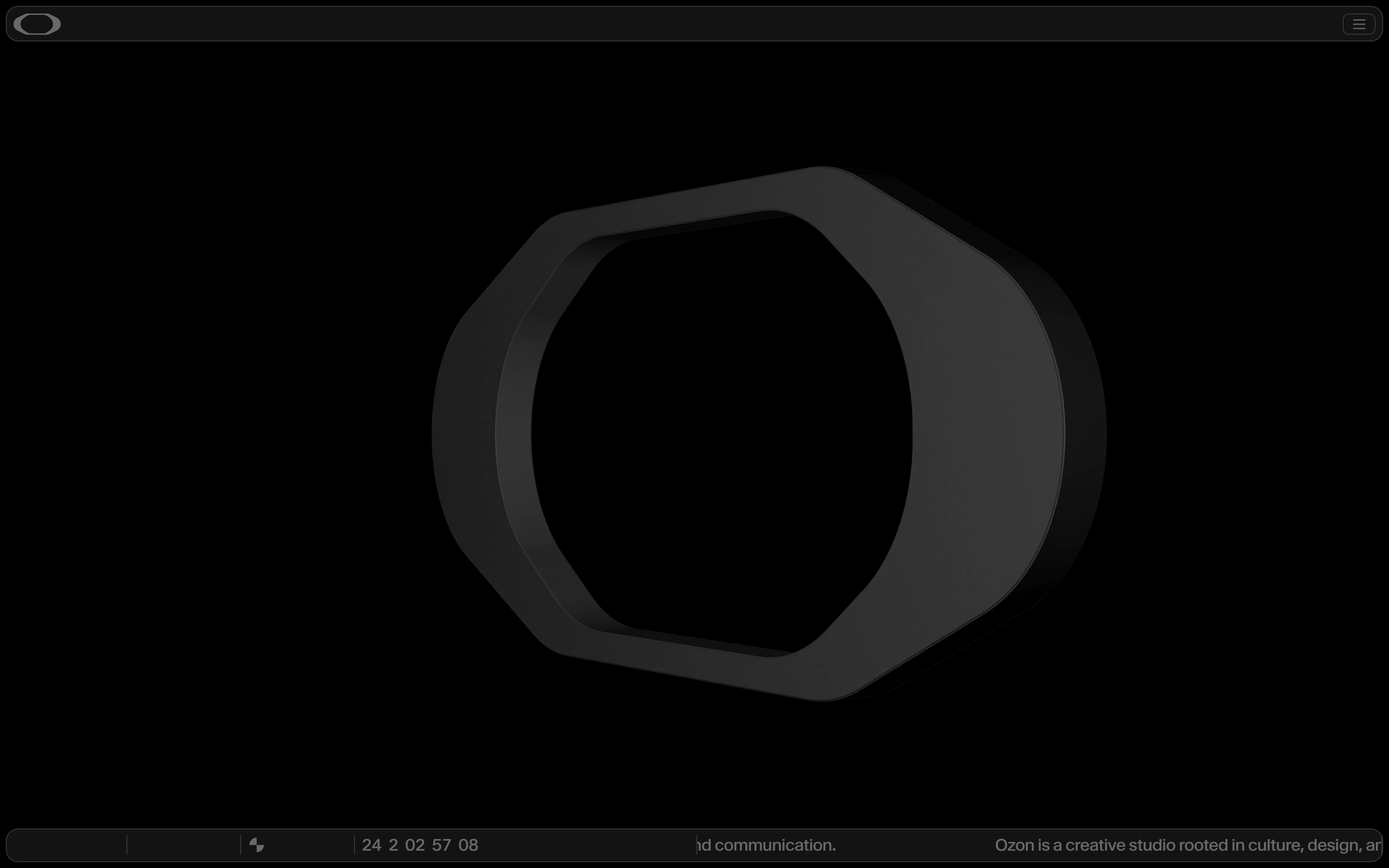
Task: Click the single '2' digit in bottom bar
Action: [393, 845]
